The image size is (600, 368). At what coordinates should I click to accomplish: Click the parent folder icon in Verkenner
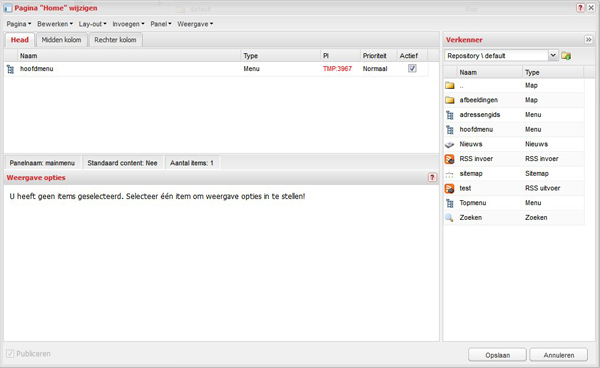450,85
